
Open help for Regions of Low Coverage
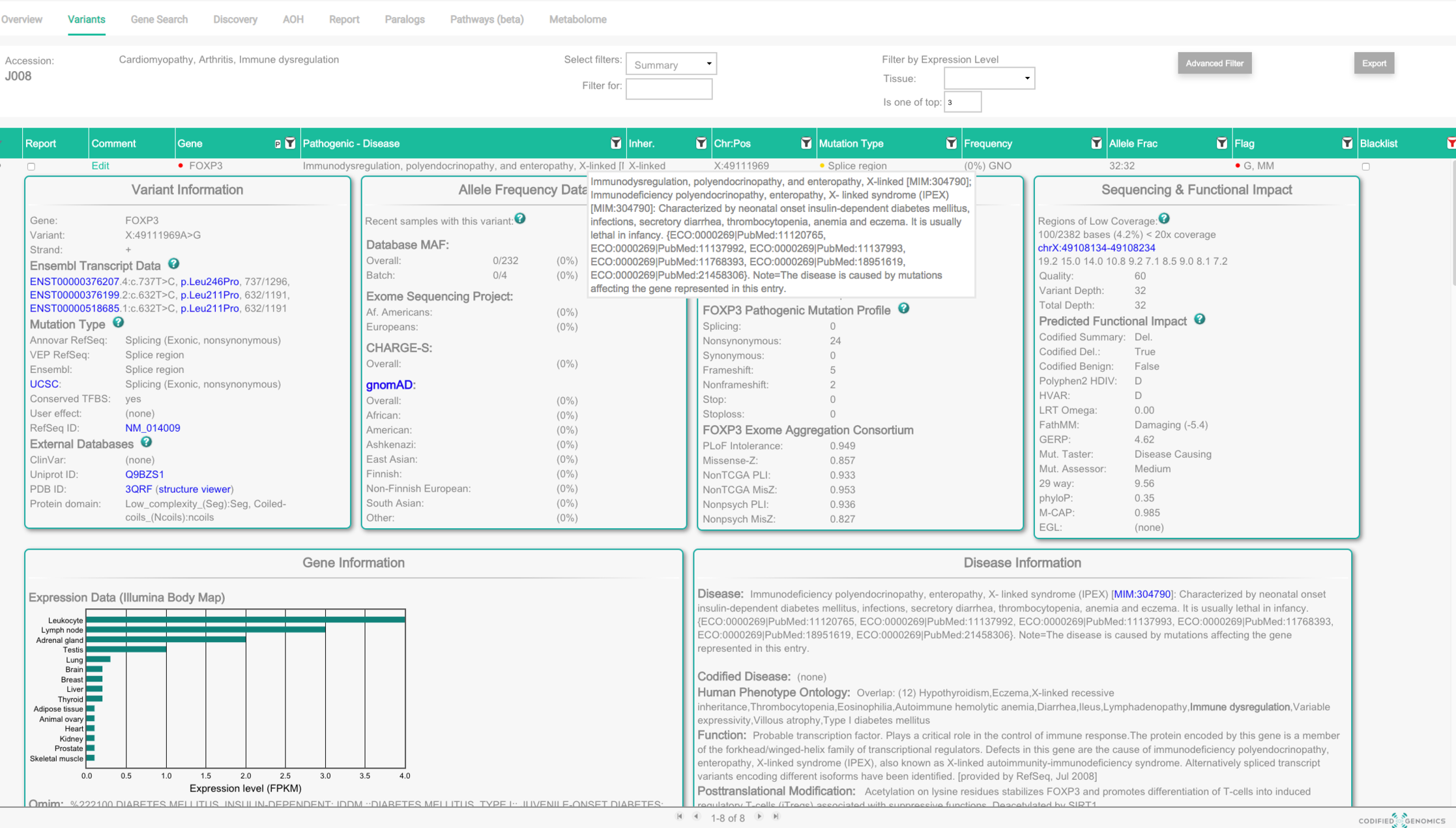pyautogui.click(x=1164, y=219)
